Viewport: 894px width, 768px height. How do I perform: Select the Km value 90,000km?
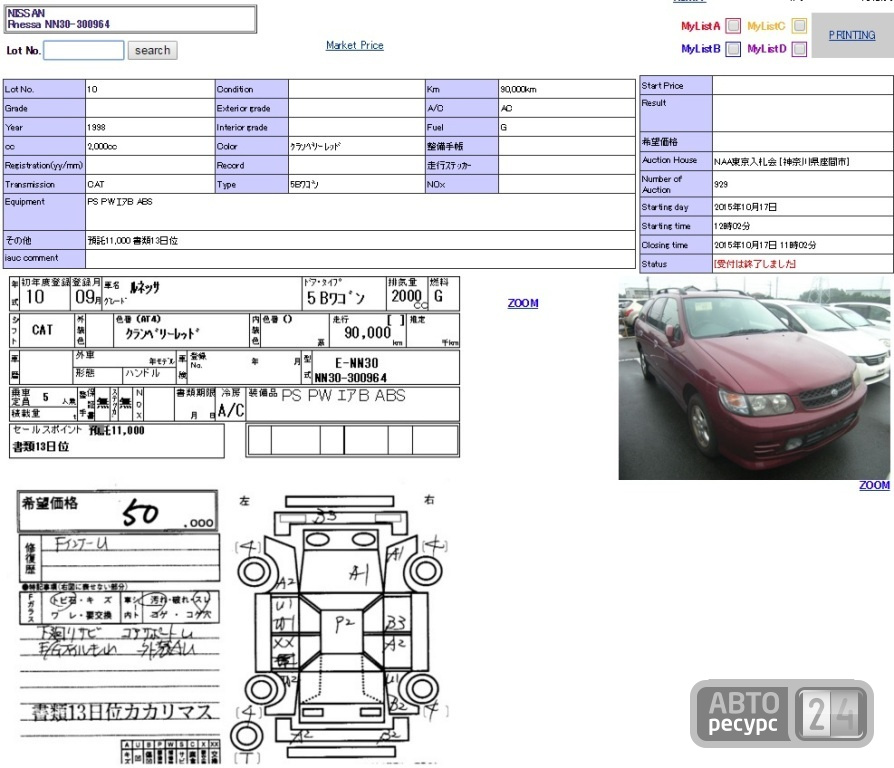[518, 90]
